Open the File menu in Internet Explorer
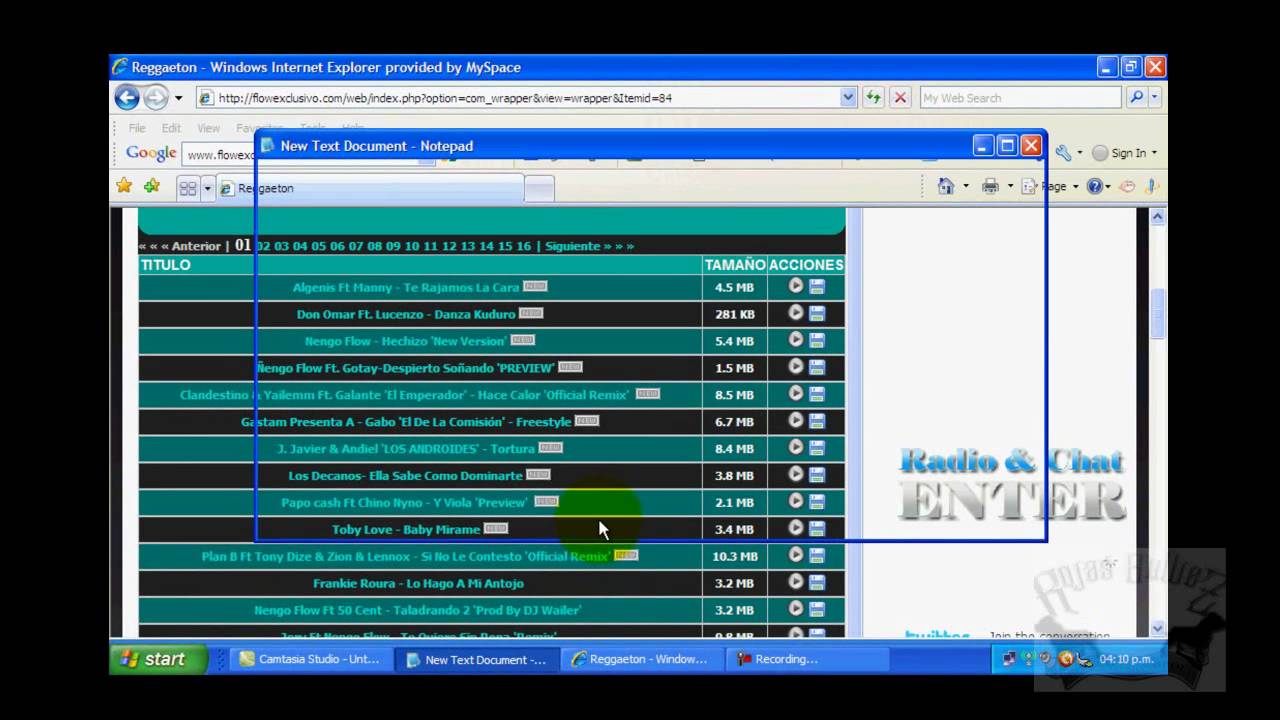 137,128
